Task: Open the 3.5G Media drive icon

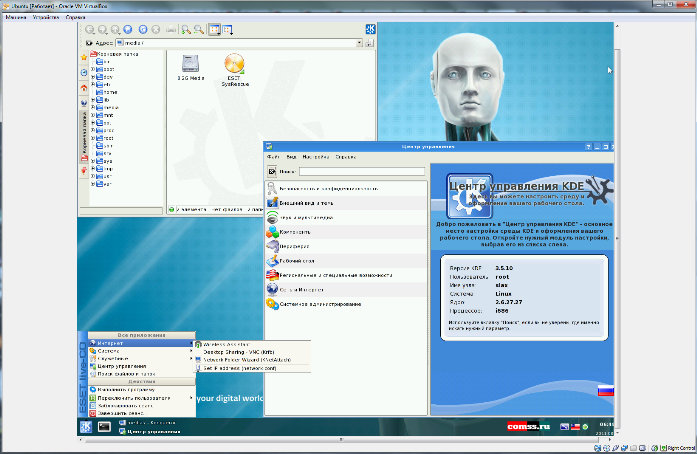Action: point(191,67)
